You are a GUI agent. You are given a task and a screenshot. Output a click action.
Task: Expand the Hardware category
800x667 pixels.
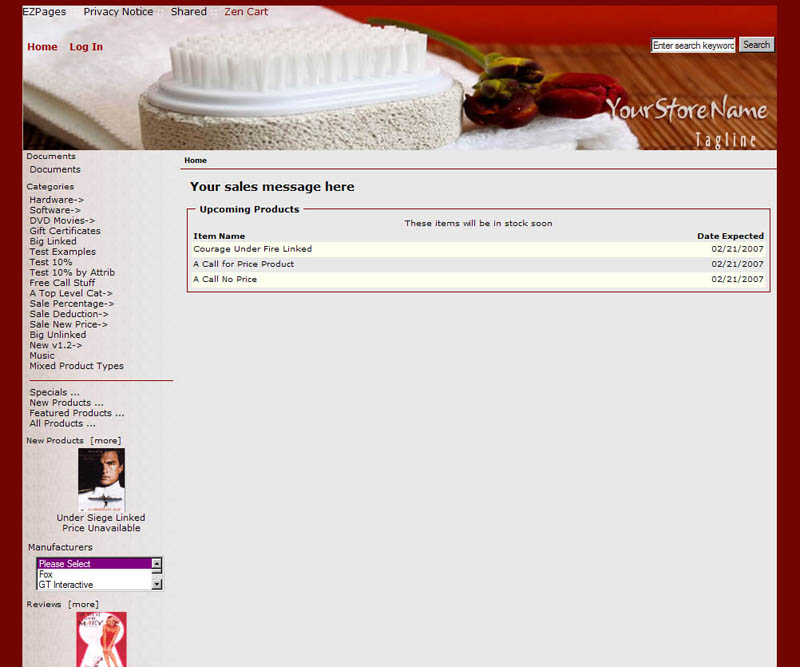(56, 200)
